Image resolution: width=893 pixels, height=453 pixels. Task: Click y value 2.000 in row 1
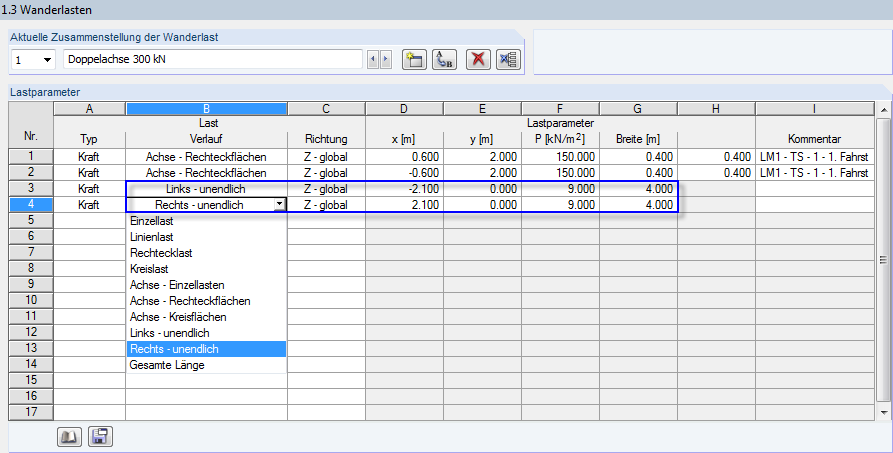[482, 157]
